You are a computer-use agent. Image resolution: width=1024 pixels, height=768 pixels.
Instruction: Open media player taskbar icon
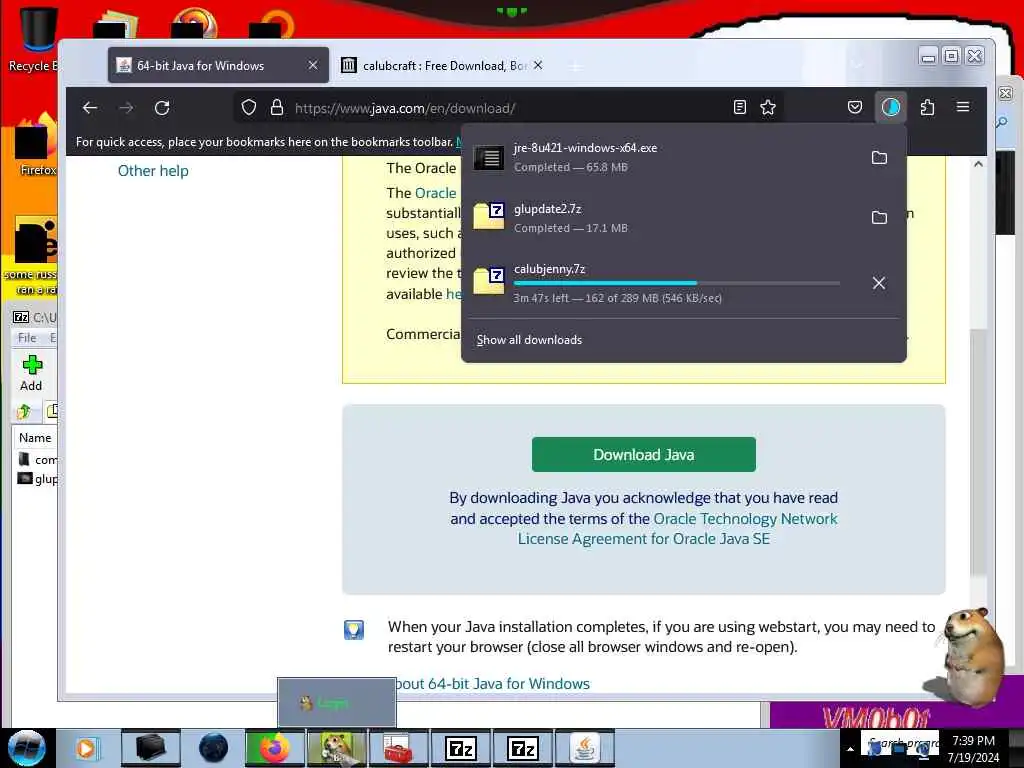click(86, 748)
